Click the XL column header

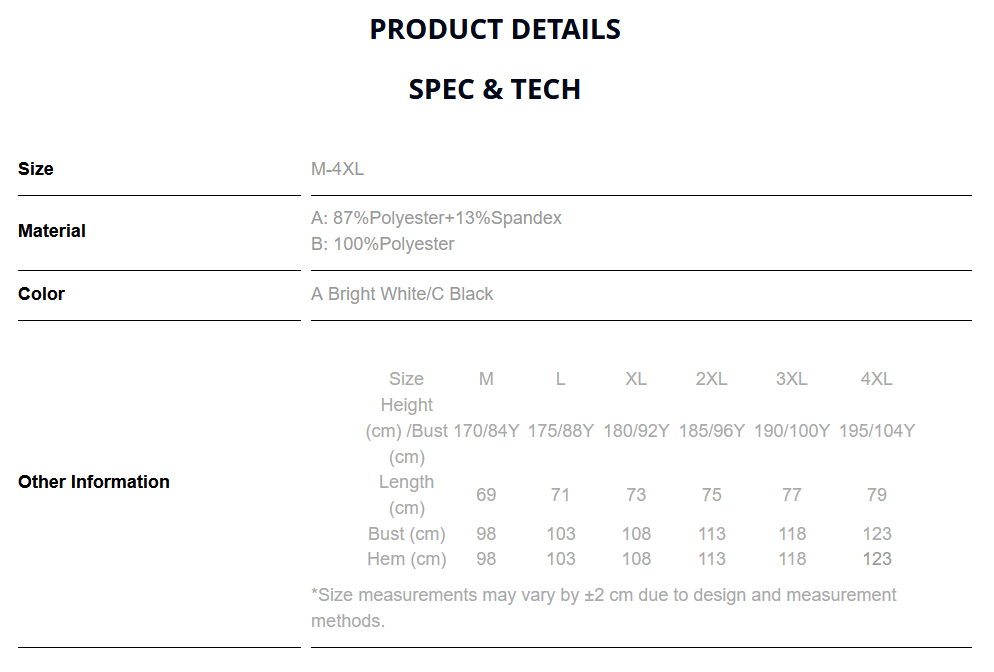pyautogui.click(x=636, y=379)
